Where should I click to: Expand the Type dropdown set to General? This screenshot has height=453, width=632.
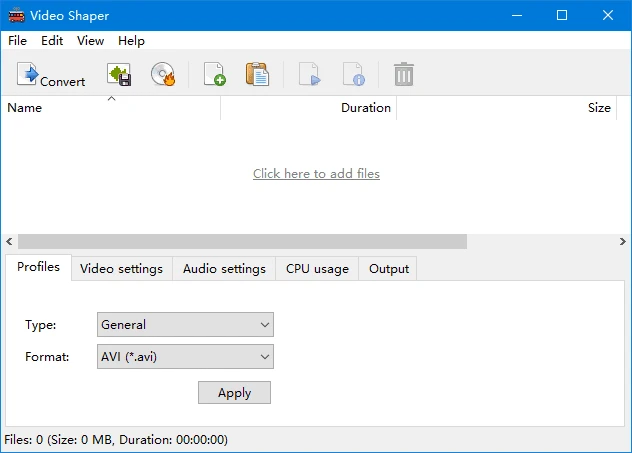[x=185, y=325]
